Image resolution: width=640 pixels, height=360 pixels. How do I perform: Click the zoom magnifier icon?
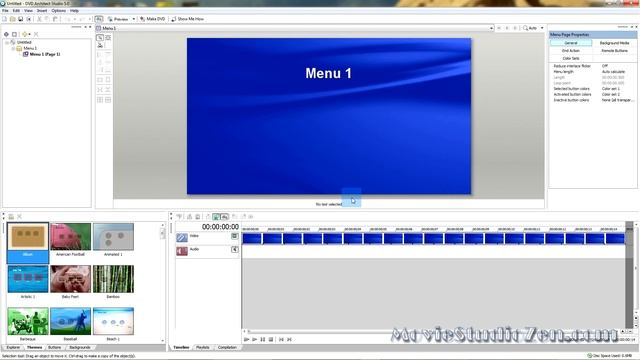click(x=525, y=28)
